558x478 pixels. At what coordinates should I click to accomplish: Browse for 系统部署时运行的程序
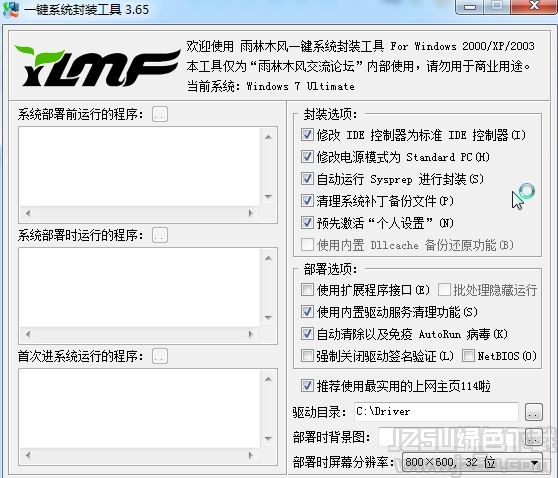pos(160,235)
